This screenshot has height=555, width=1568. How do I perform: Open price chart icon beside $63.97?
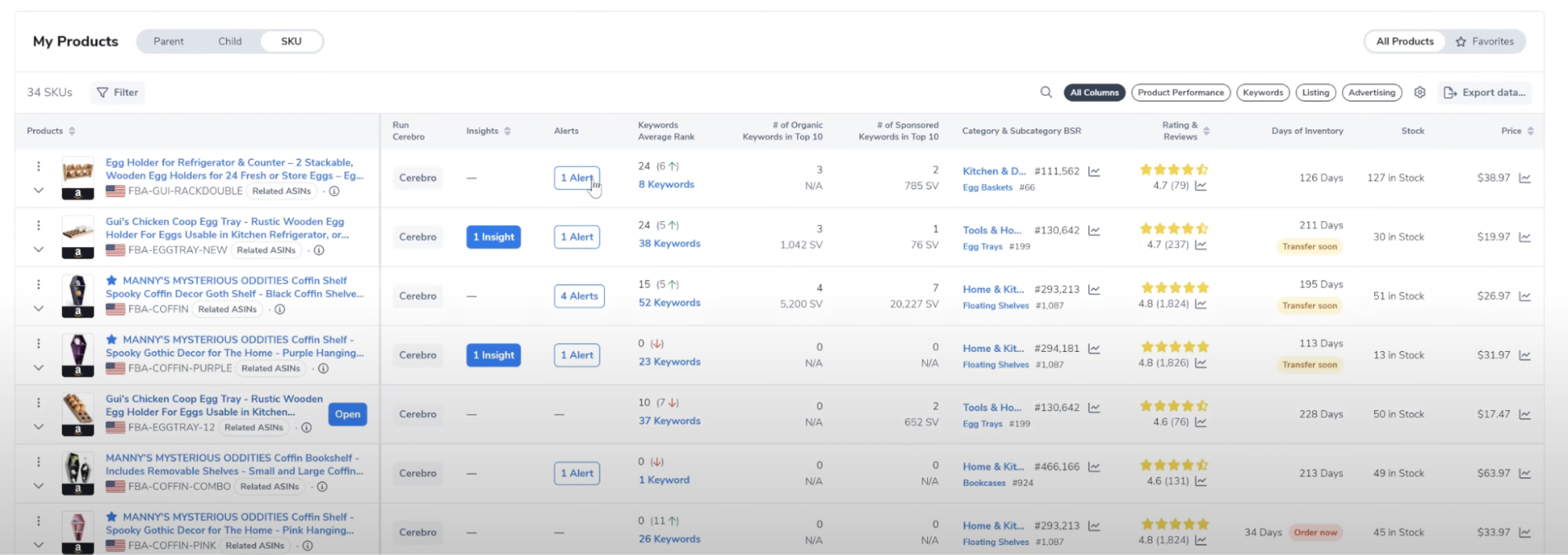point(1525,473)
